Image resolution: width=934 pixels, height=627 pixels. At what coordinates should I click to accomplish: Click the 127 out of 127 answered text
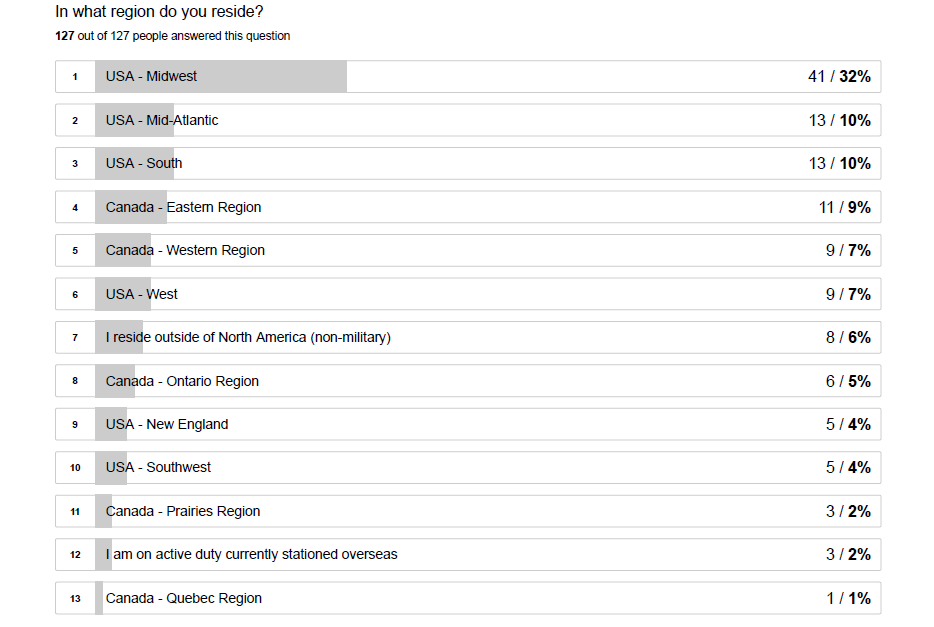(173, 36)
